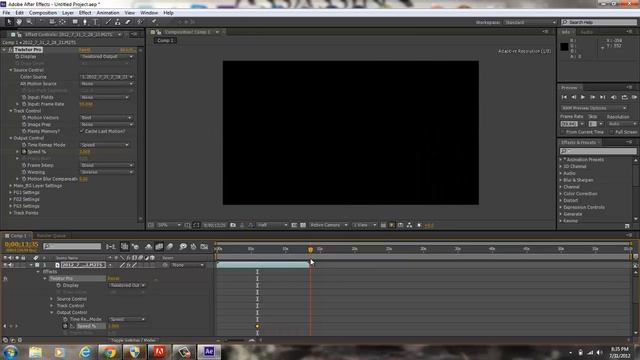640x360 pixels.
Task: Expand Animation Presets in Effects & Presets
Action: 561,160
